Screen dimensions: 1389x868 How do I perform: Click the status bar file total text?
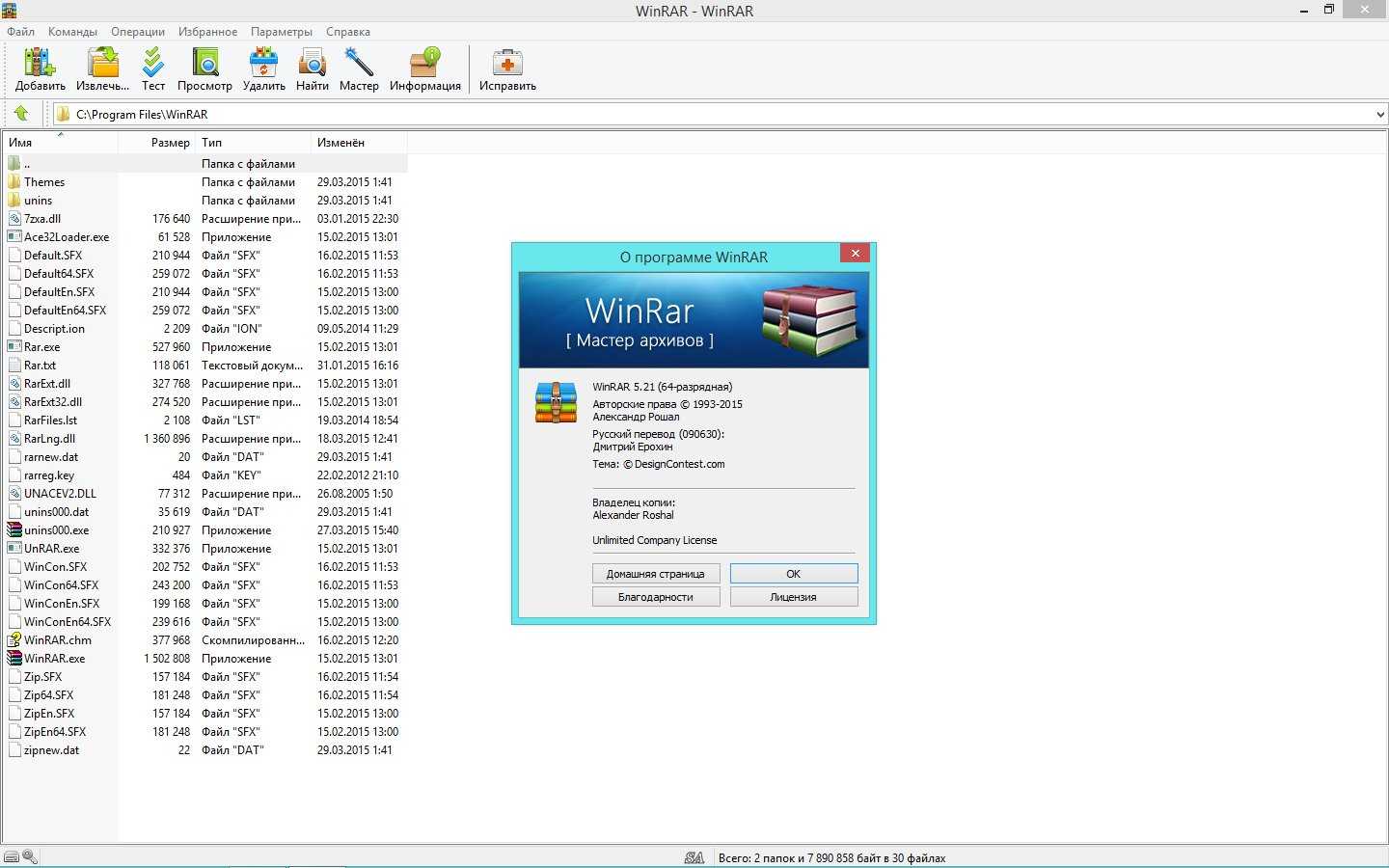pos(831,857)
